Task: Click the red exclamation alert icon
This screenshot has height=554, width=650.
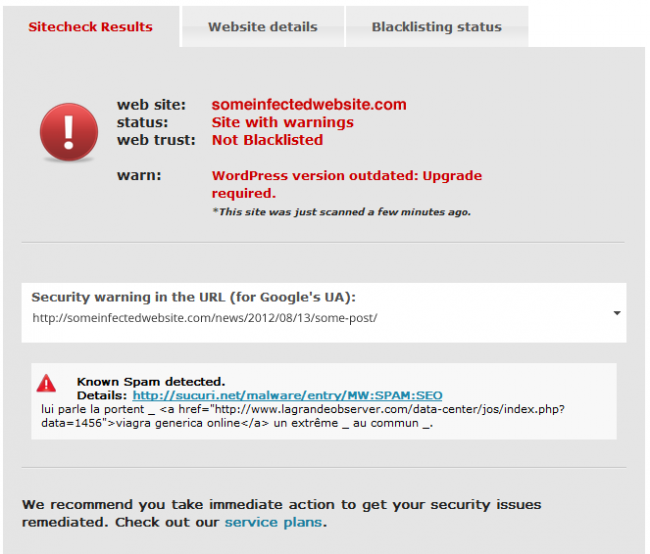Action: click(x=69, y=132)
